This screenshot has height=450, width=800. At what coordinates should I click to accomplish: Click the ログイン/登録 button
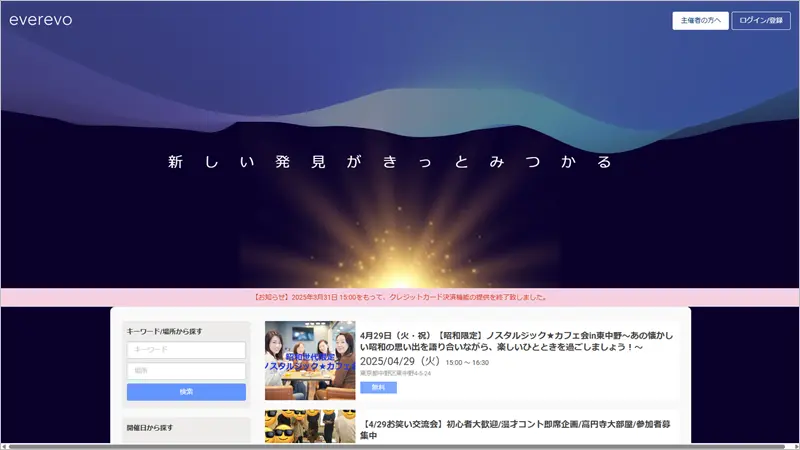pos(761,21)
